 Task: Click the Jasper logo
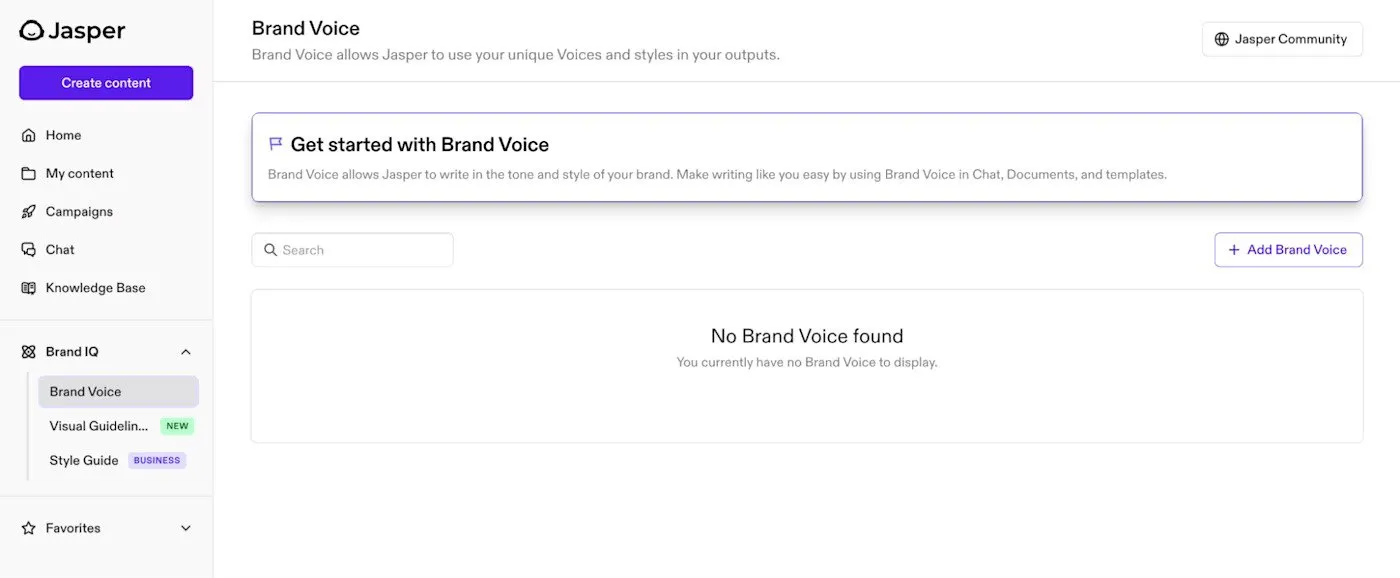coord(71,30)
